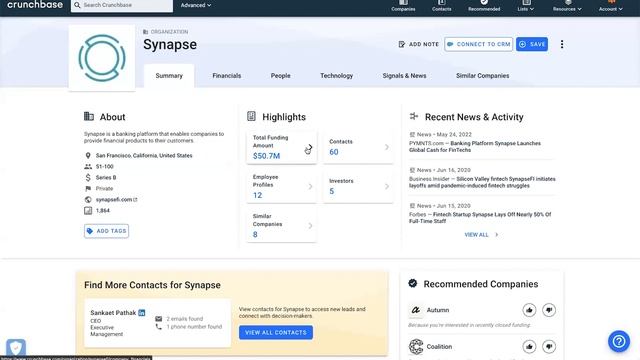640x360 pixels.
Task: Click the rank chart icon by 1,864
Action: pos(88,211)
